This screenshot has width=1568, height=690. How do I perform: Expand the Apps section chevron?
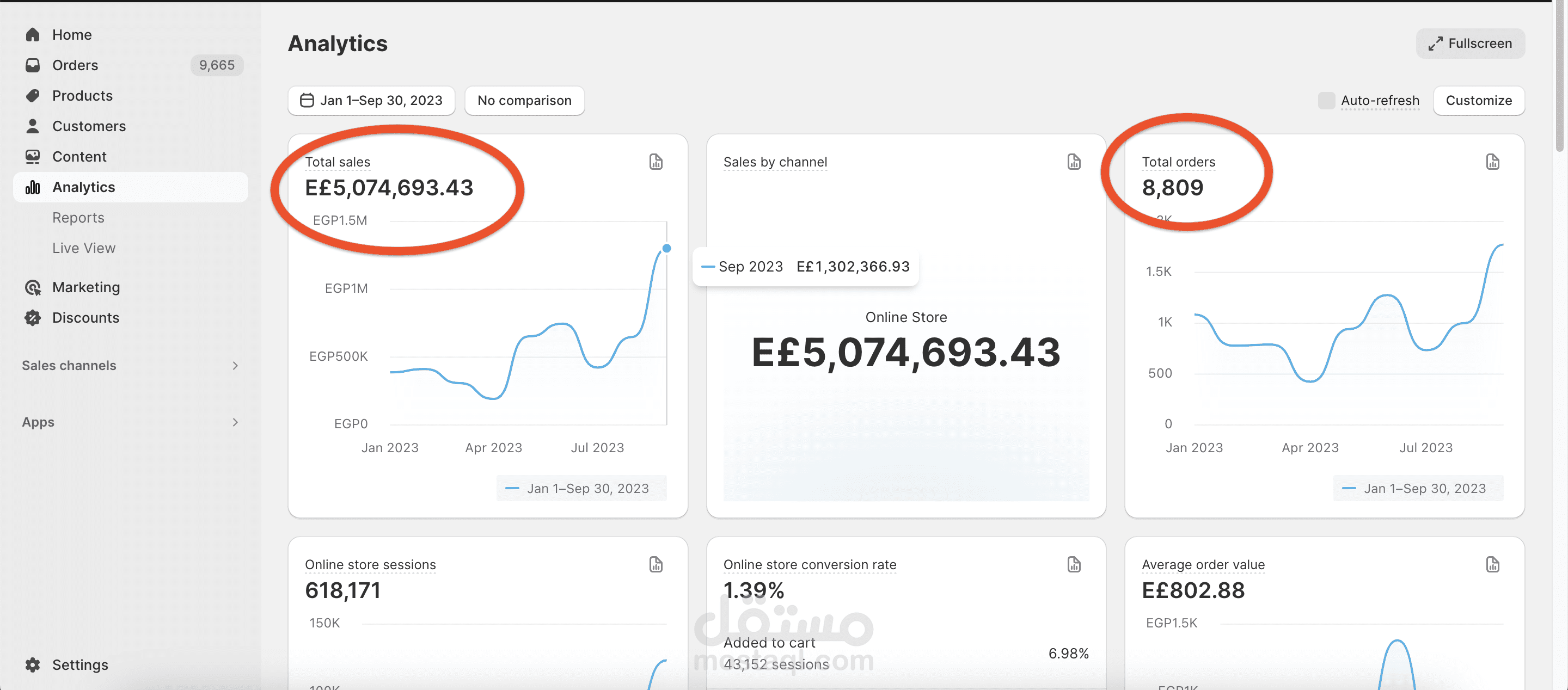pyautogui.click(x=235, y=422)
